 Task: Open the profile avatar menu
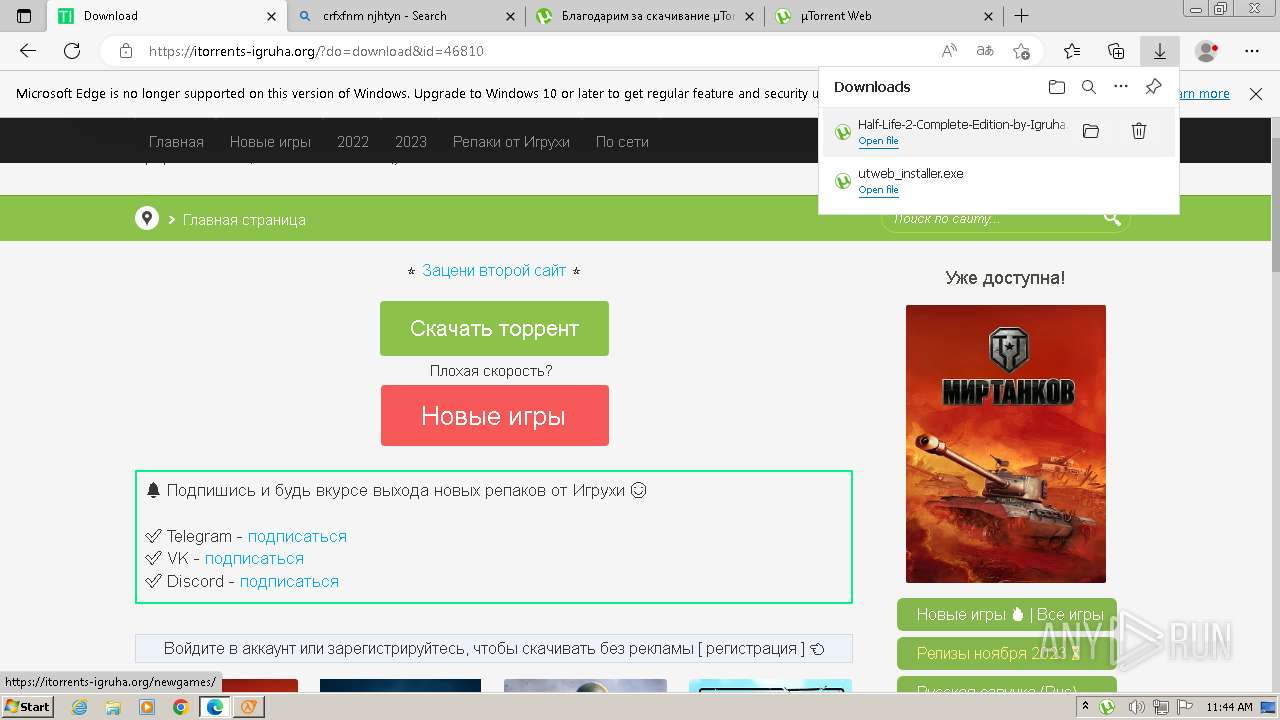coord(1207,51)
